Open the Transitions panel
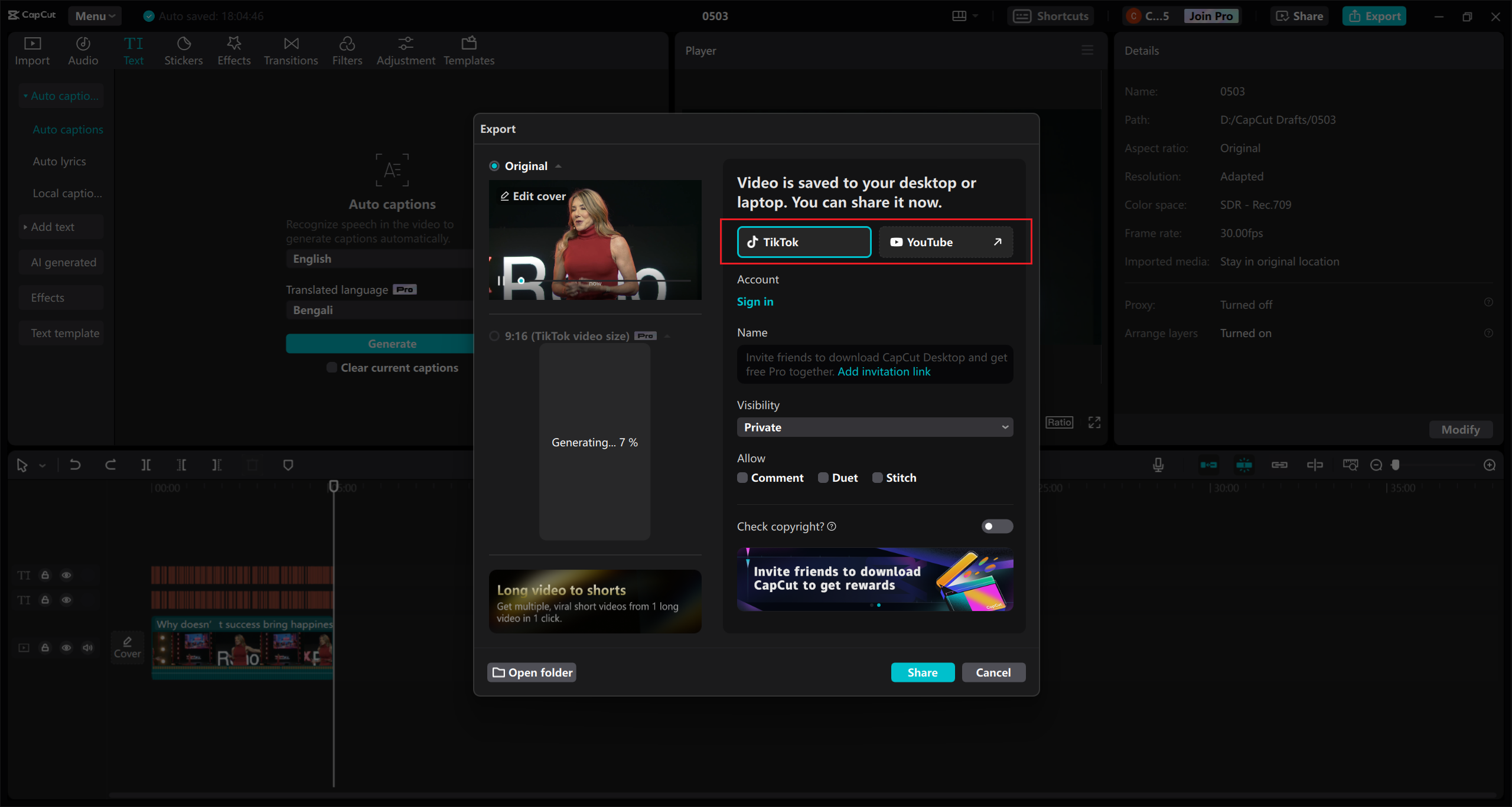Image resolution: width=1512 pixels, height=807 pixels. pos(291,51)
